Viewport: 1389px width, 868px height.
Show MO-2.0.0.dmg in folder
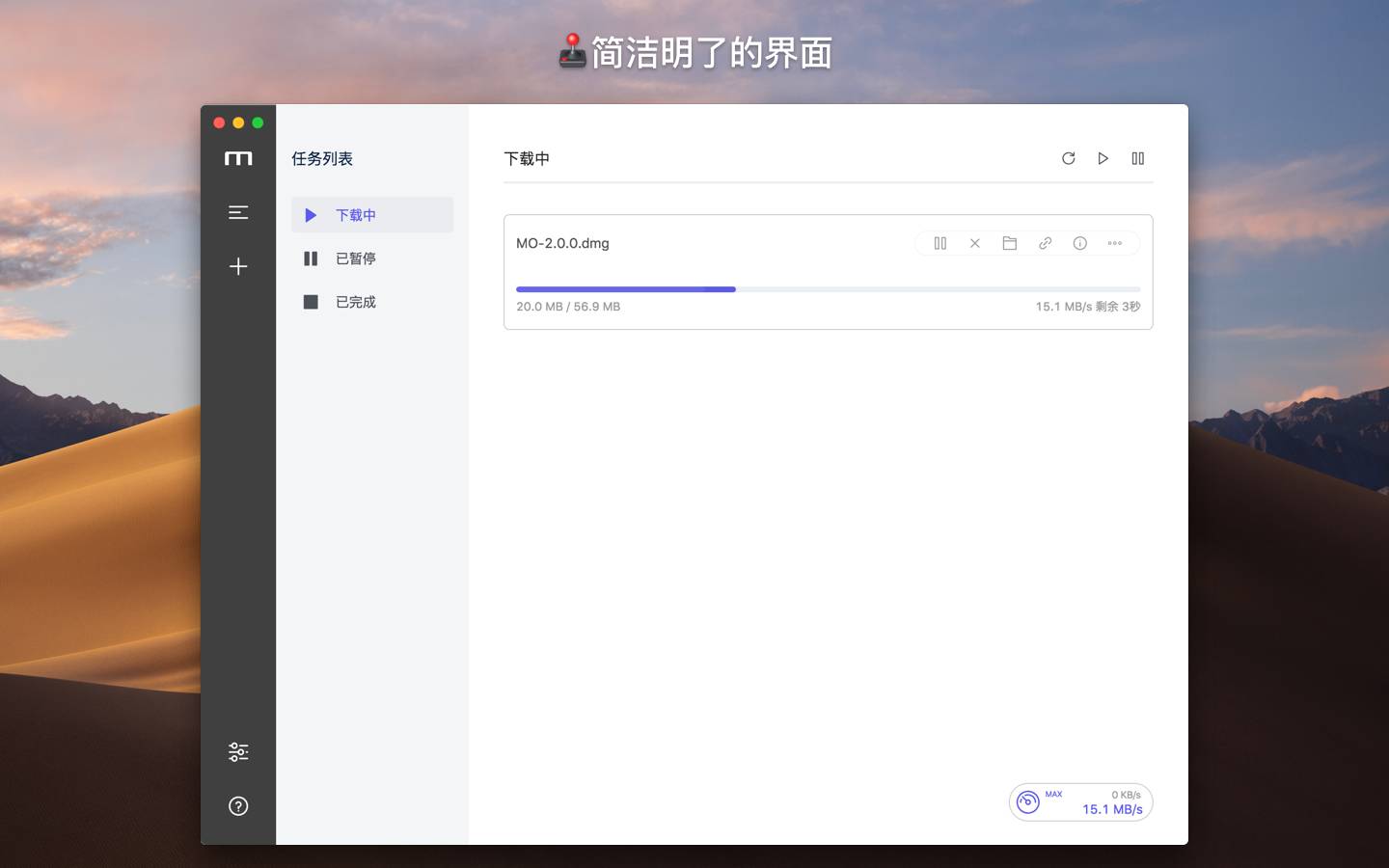click(1010, 243)
